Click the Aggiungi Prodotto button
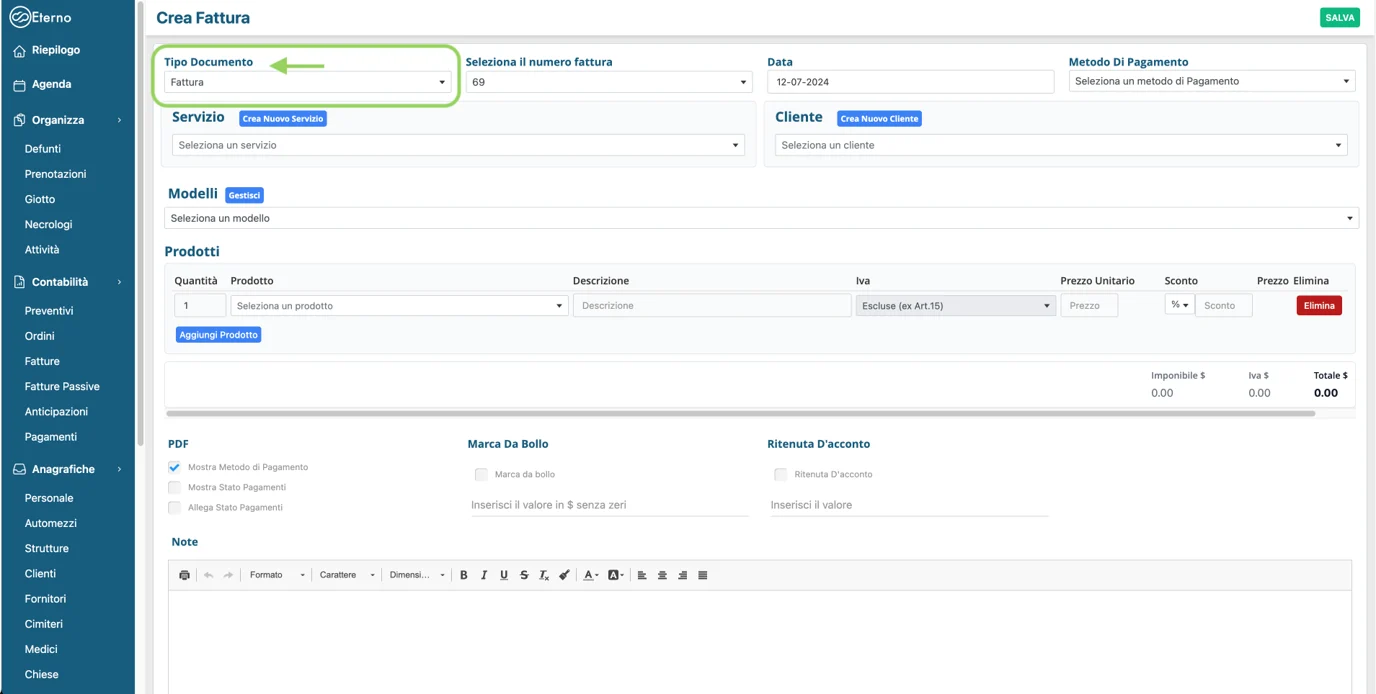 tap(218, 335)
